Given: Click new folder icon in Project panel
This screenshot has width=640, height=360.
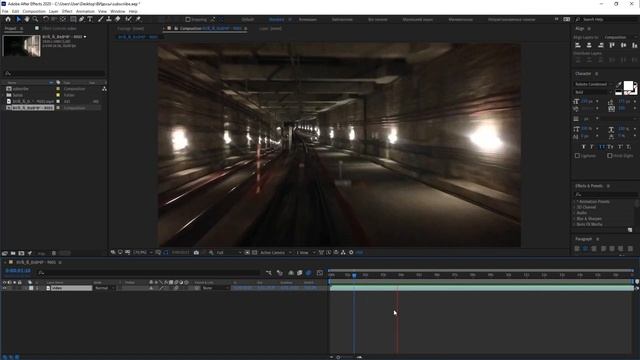Looking at the screenshot, I should coord(13,253).
